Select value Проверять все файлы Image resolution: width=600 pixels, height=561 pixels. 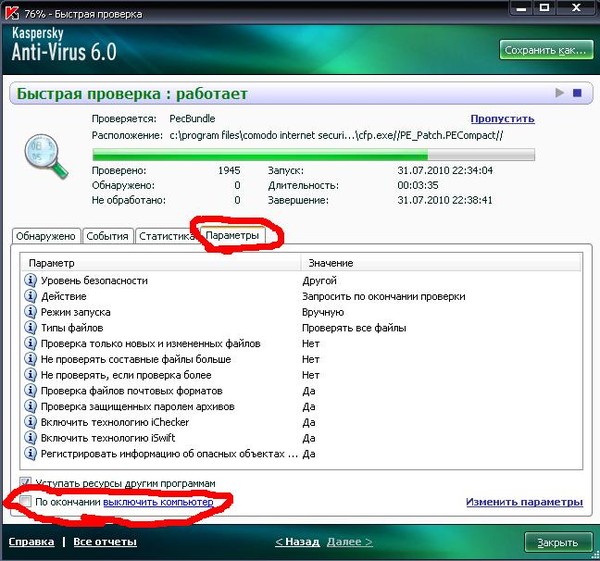[x=354, y=328]
